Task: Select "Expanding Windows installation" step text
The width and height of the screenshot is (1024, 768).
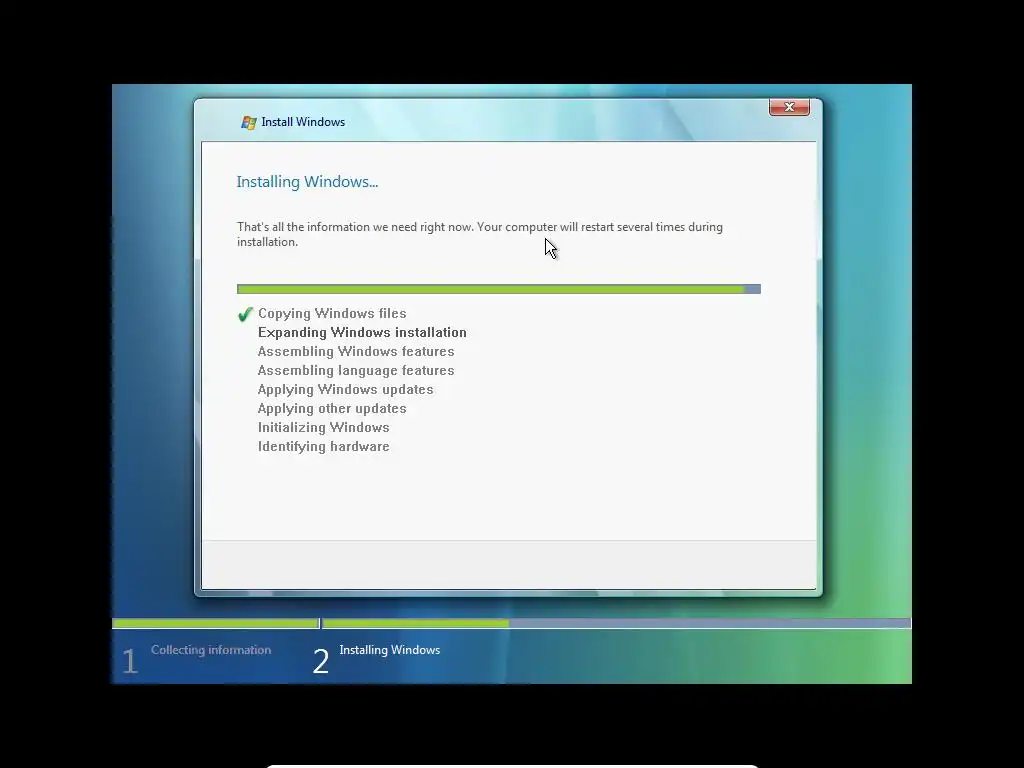Action: tap(362, 332)
